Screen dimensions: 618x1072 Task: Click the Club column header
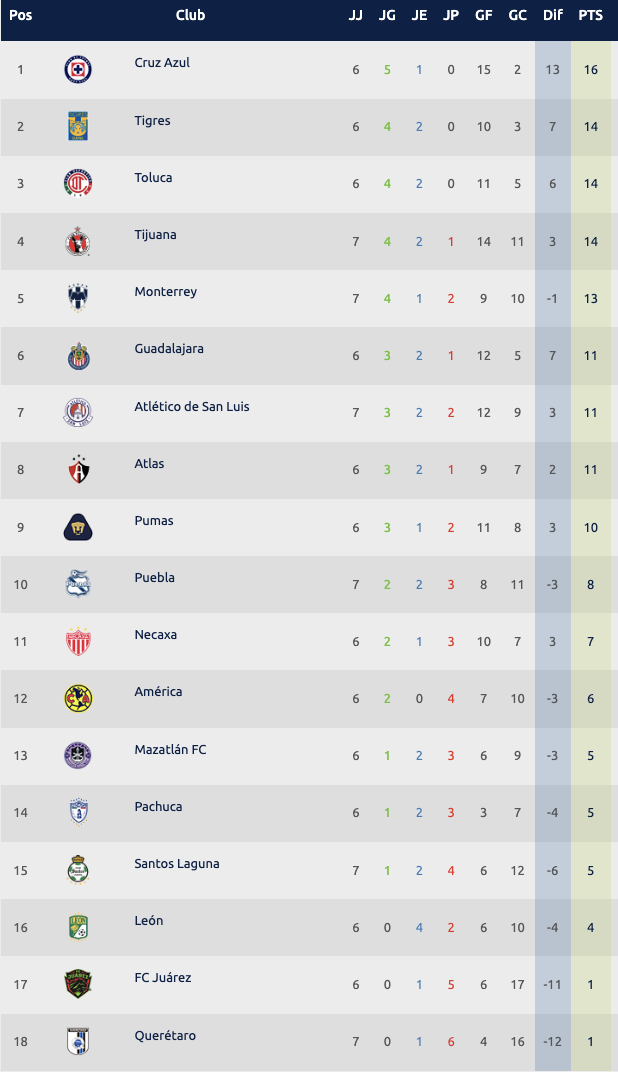(x=190, y=15)
